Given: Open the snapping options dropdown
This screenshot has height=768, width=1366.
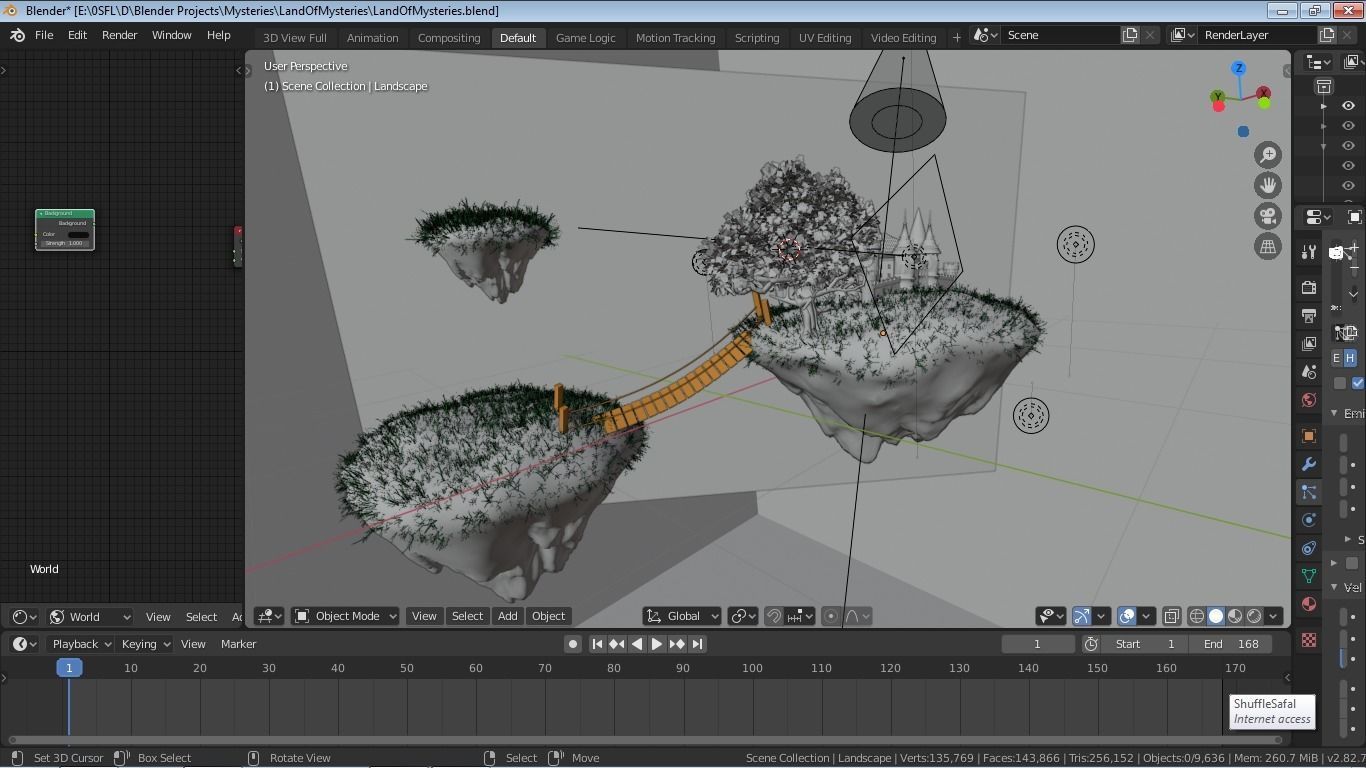Looking at the screenshot, I should point(800,616).
